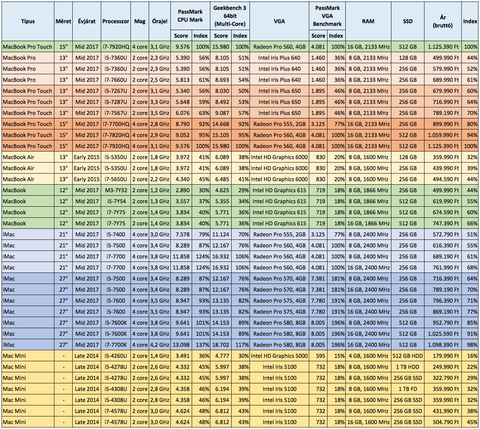Click the "Mag" column header
Image resolution: width=480 pixels, height=429 pixels.
140,21
